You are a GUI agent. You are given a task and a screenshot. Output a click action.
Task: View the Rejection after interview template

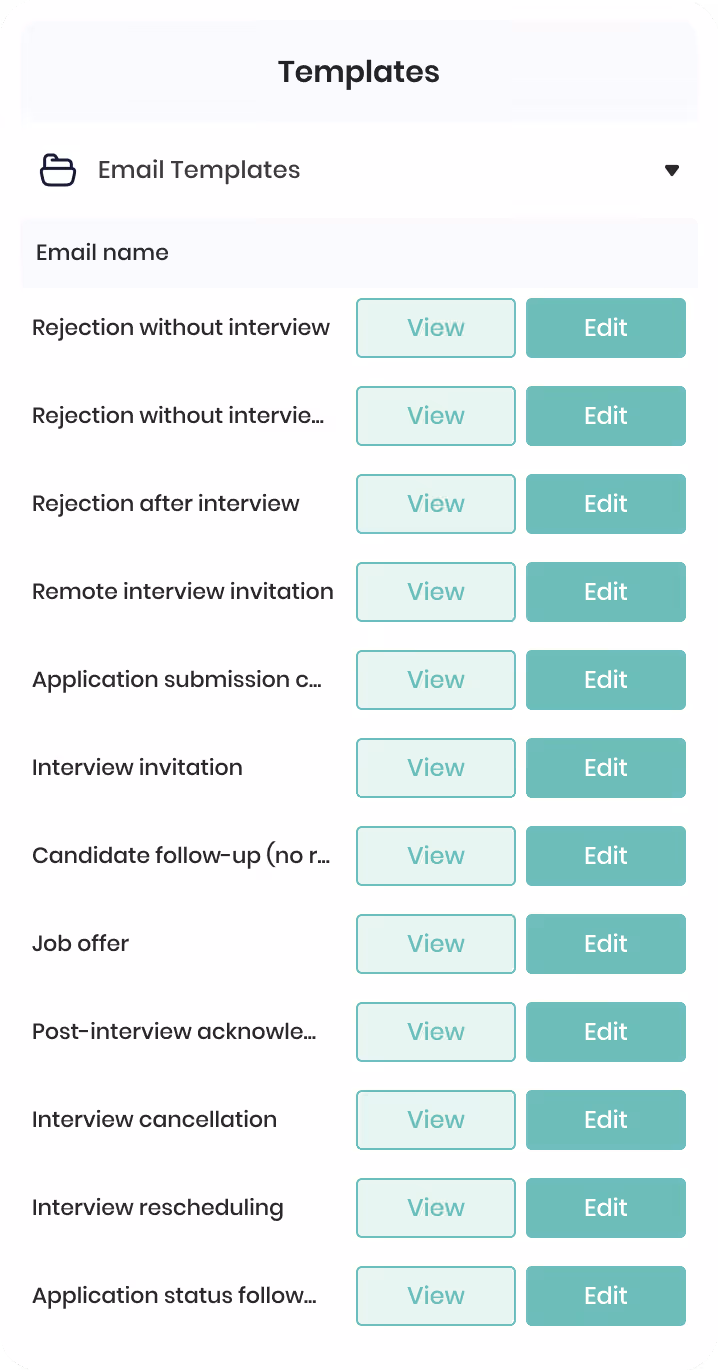[436, 504]
